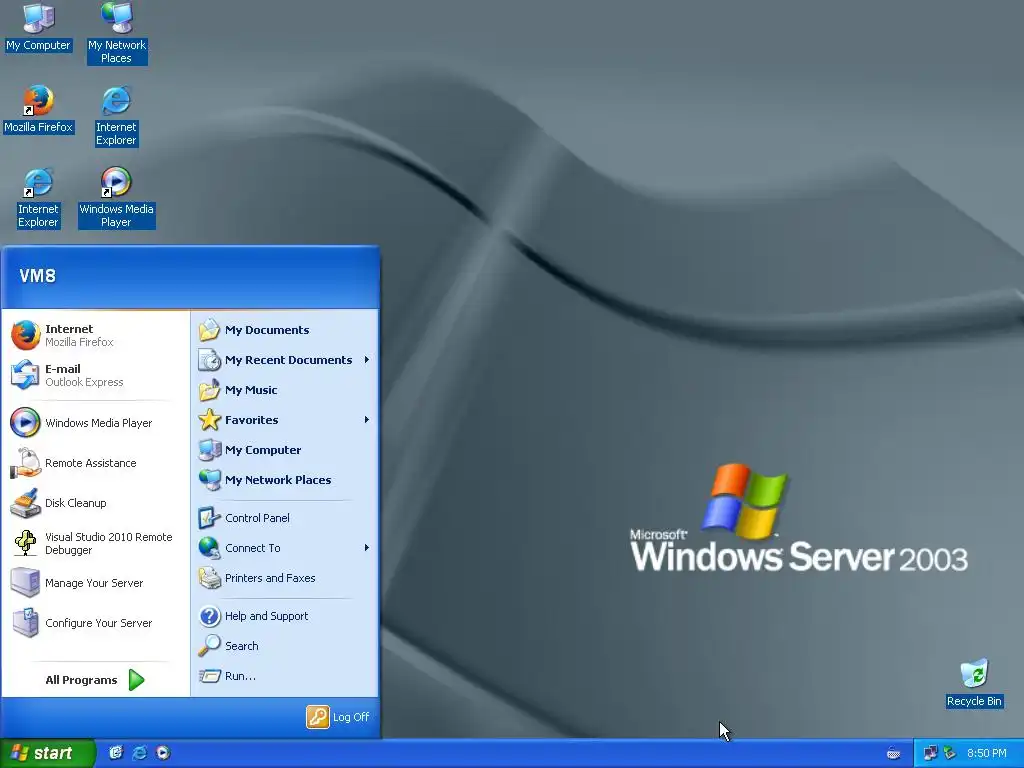
Task: Open Help and Support
Action: point(285,616)
